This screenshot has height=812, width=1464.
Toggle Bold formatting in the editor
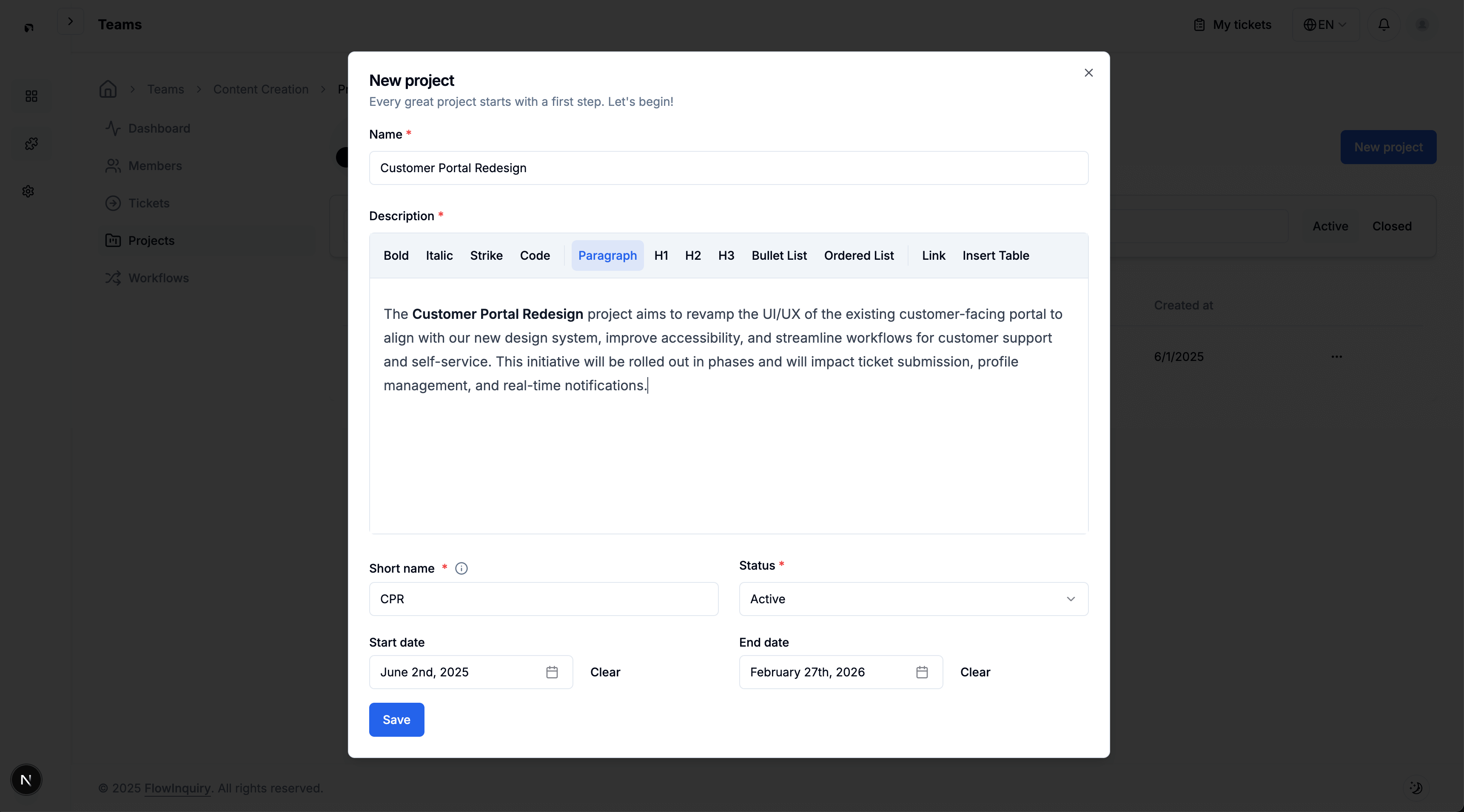coord(396,255)
